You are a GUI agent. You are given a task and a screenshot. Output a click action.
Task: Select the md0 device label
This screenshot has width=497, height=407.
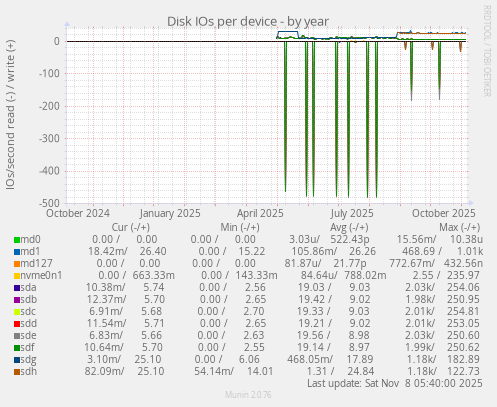tap(31, 239)
